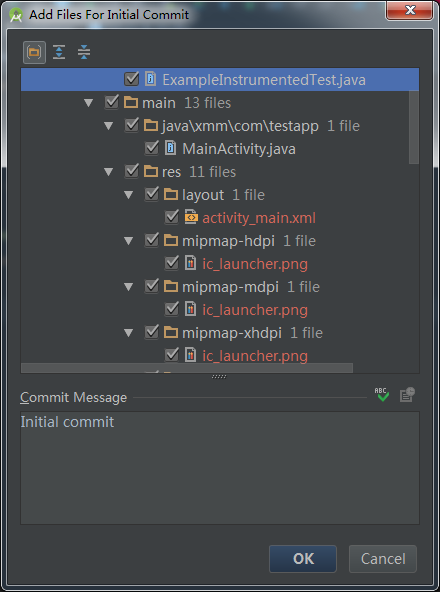Uncheck the ExampleInstrumentedTest.java checkbox
Viewport: 440px width, 592px height.
pyautogui.click(x=131, y=79)
